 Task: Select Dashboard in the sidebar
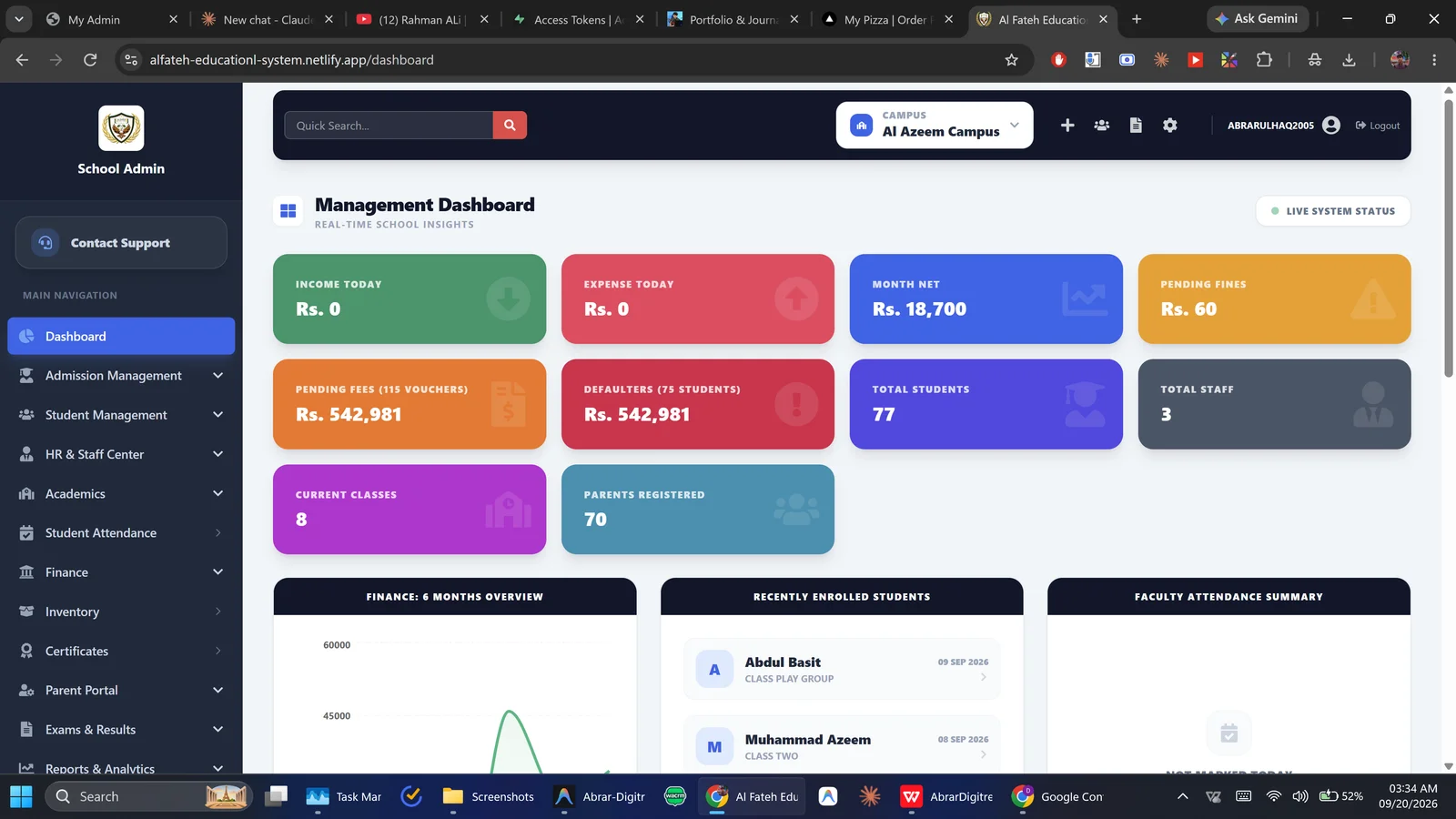coord(121,337)
